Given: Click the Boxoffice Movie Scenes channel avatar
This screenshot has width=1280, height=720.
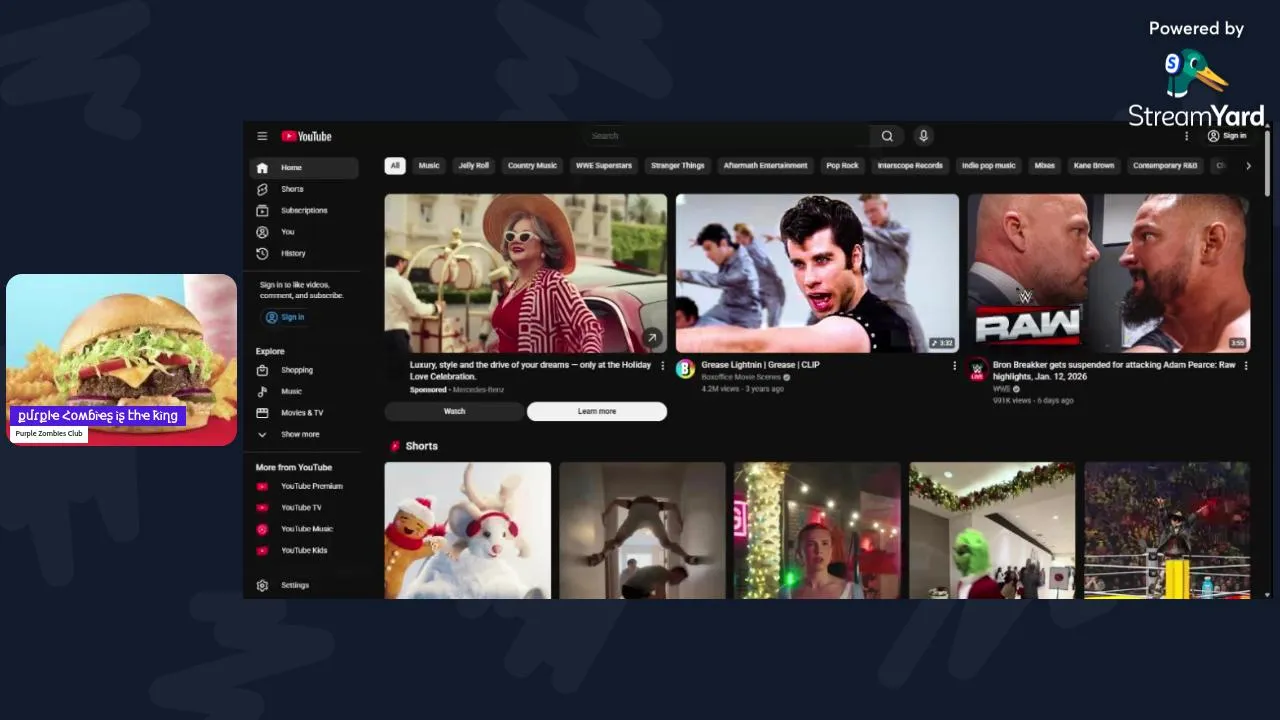Looking at the screenshot, I should click(x=685, y=369).
